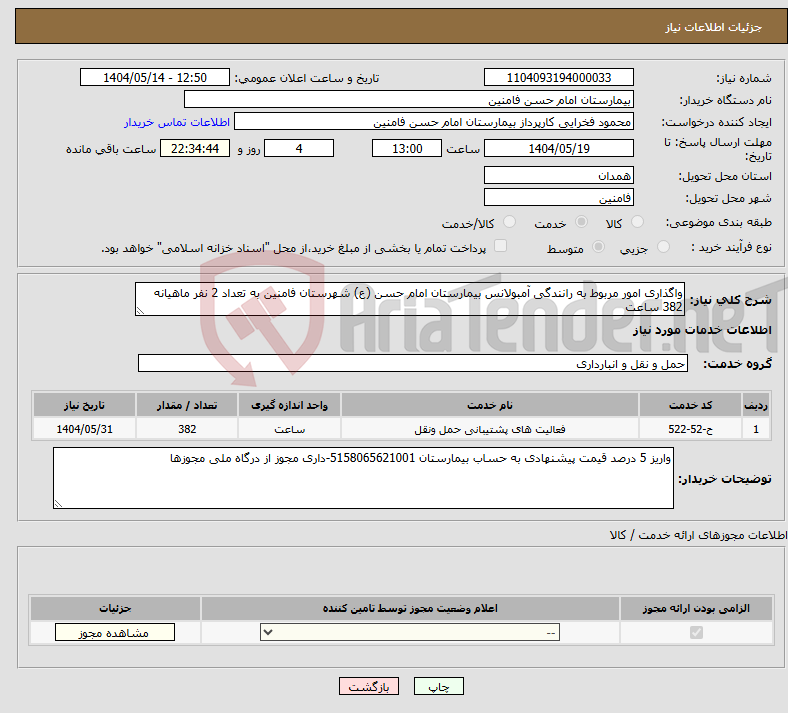The height and width of the screenshot is (713, 788).
Task: Click the announcement date field 1404/05/14 - 12:50
Action: coord(155,77)
